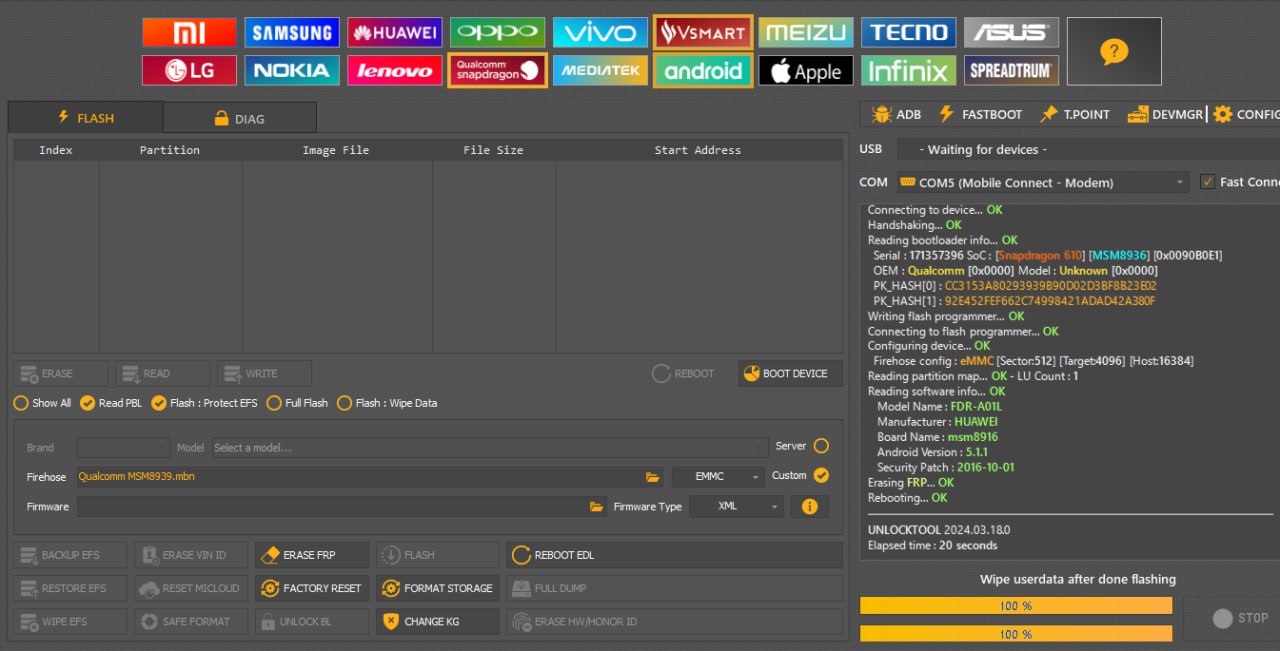Select the Samsung brand logo
The height and width of the screenshot is (651, 1280).
pos(292,32)
